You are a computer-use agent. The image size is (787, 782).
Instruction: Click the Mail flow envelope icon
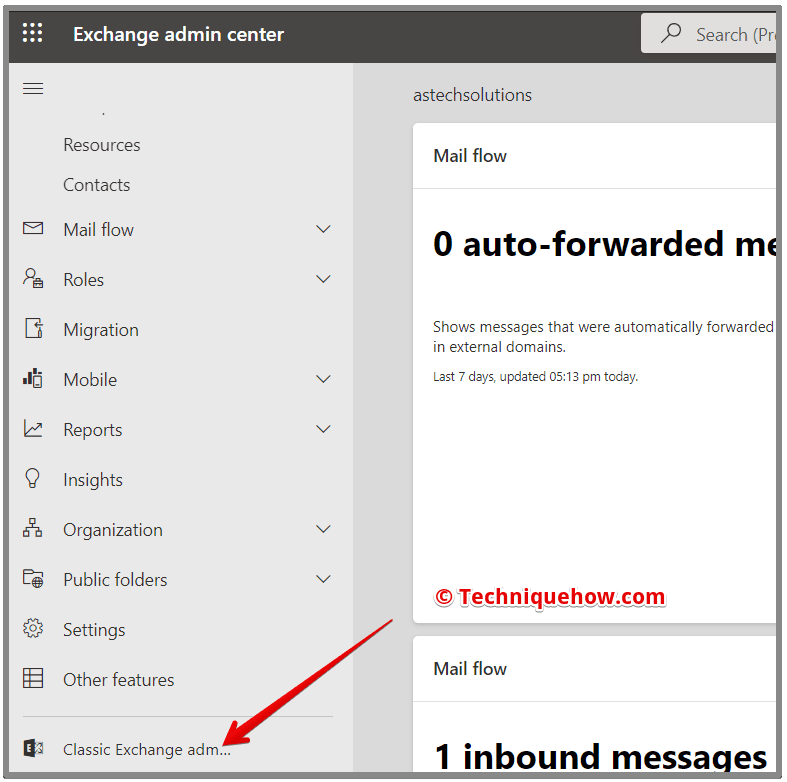tap(33, 228)
